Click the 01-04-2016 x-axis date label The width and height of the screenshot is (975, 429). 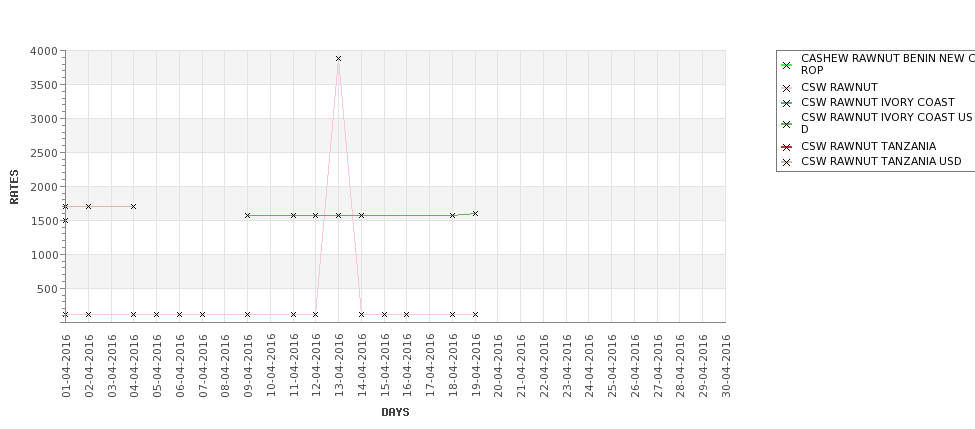[x=66, y=366]
